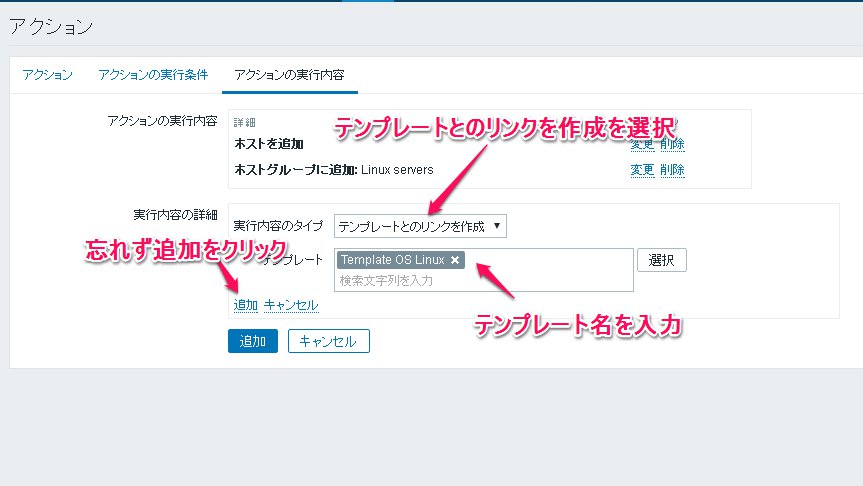This screenshot has width=863, height=486.
Task: Click the キャンセル link under operation details
Action: click(291, 305)
